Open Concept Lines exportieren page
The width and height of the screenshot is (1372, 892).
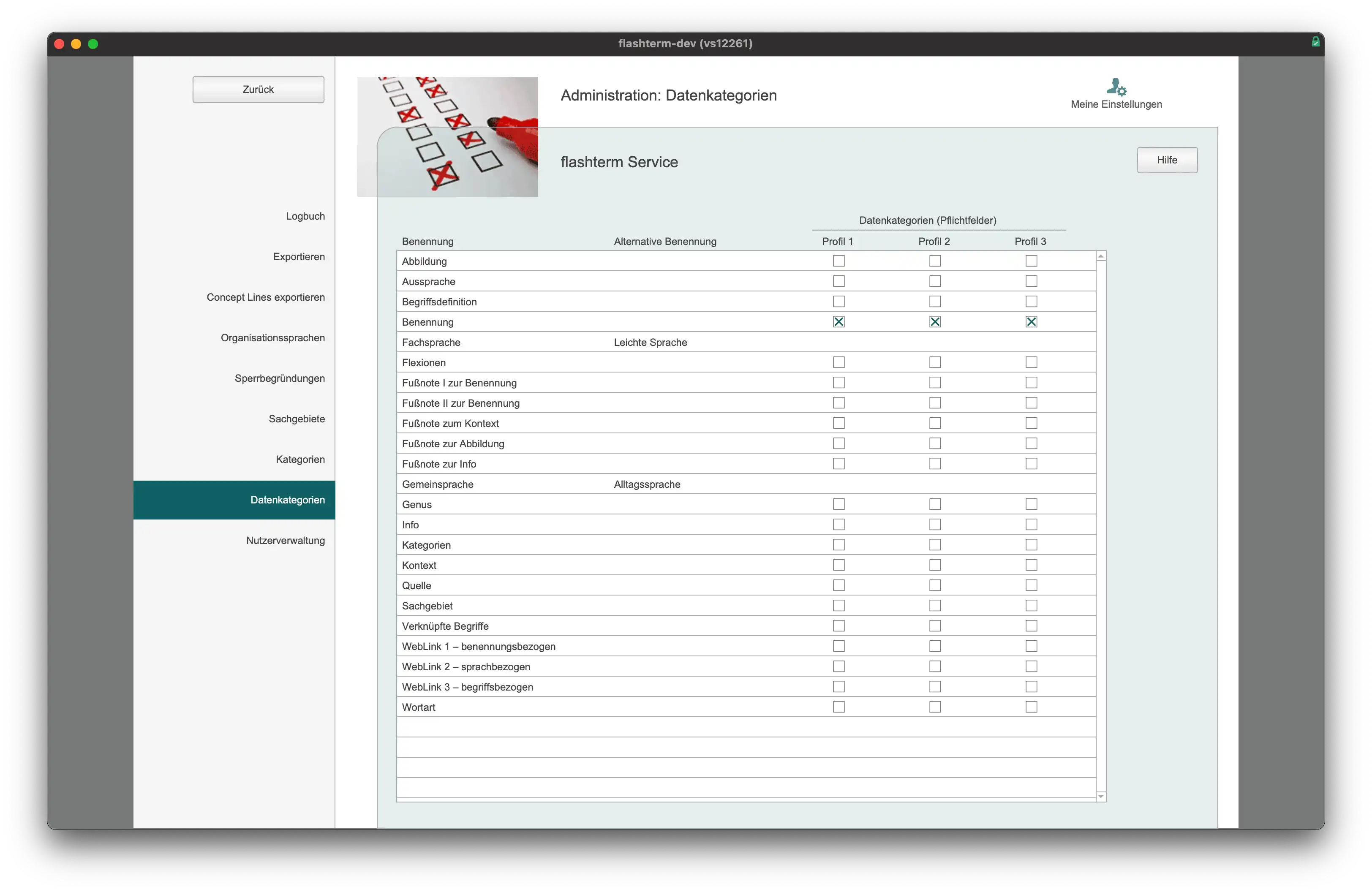(266, 297)
